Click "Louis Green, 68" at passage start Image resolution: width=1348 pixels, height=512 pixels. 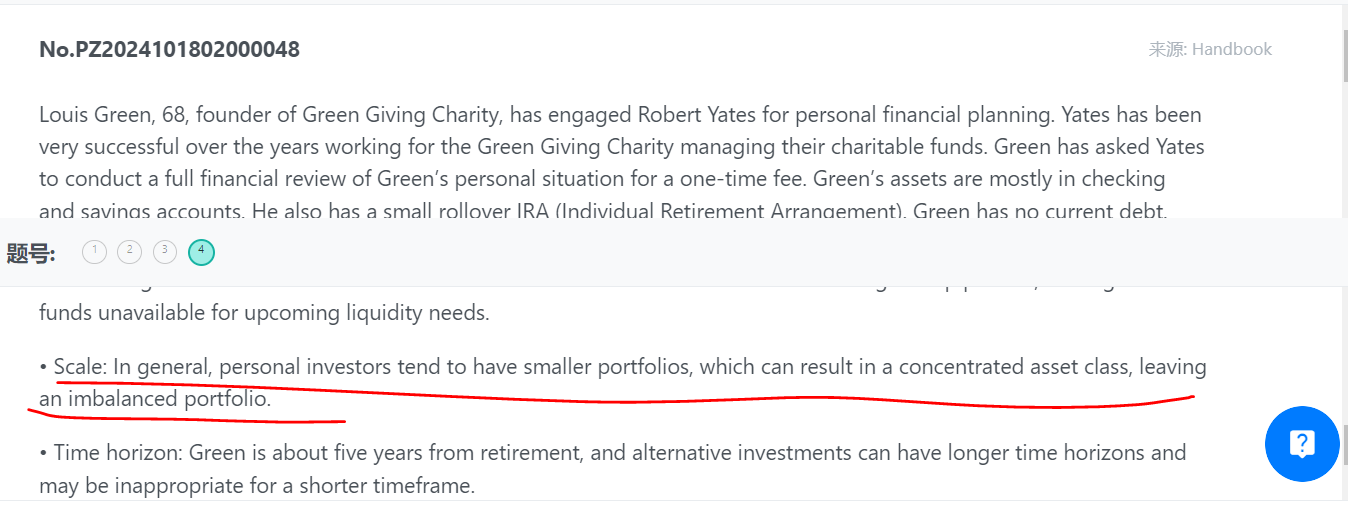105,114
